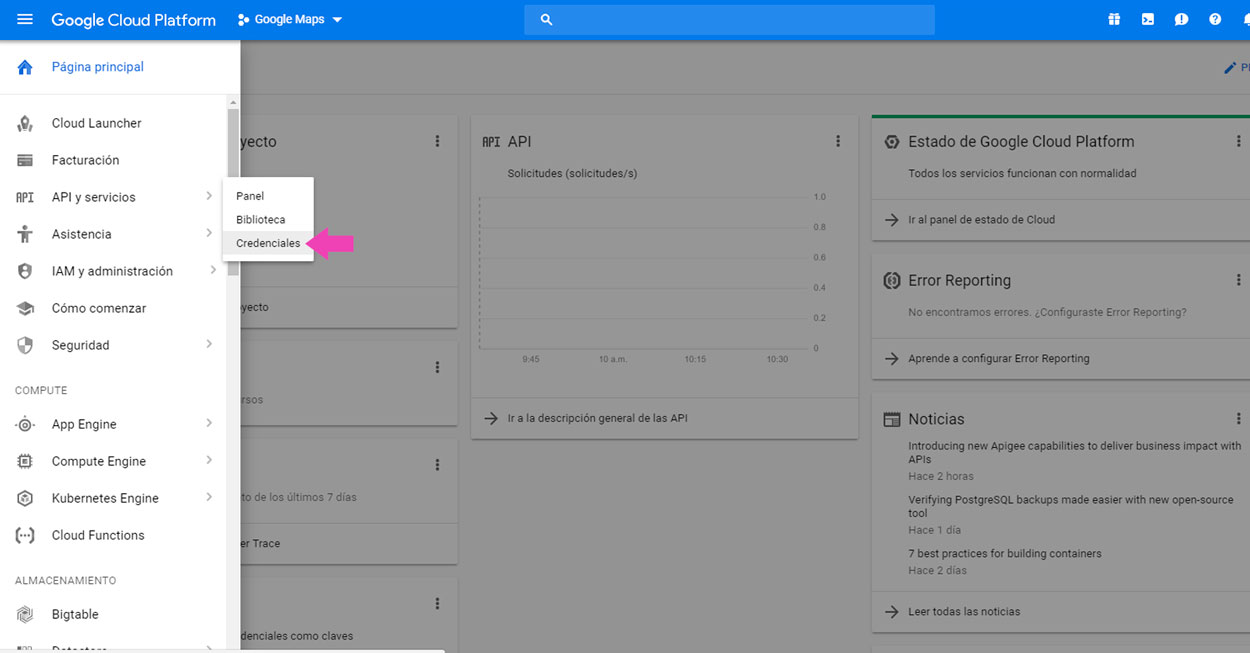Click the Cloud Launcher rocket icon

click(x=25, y=123)
